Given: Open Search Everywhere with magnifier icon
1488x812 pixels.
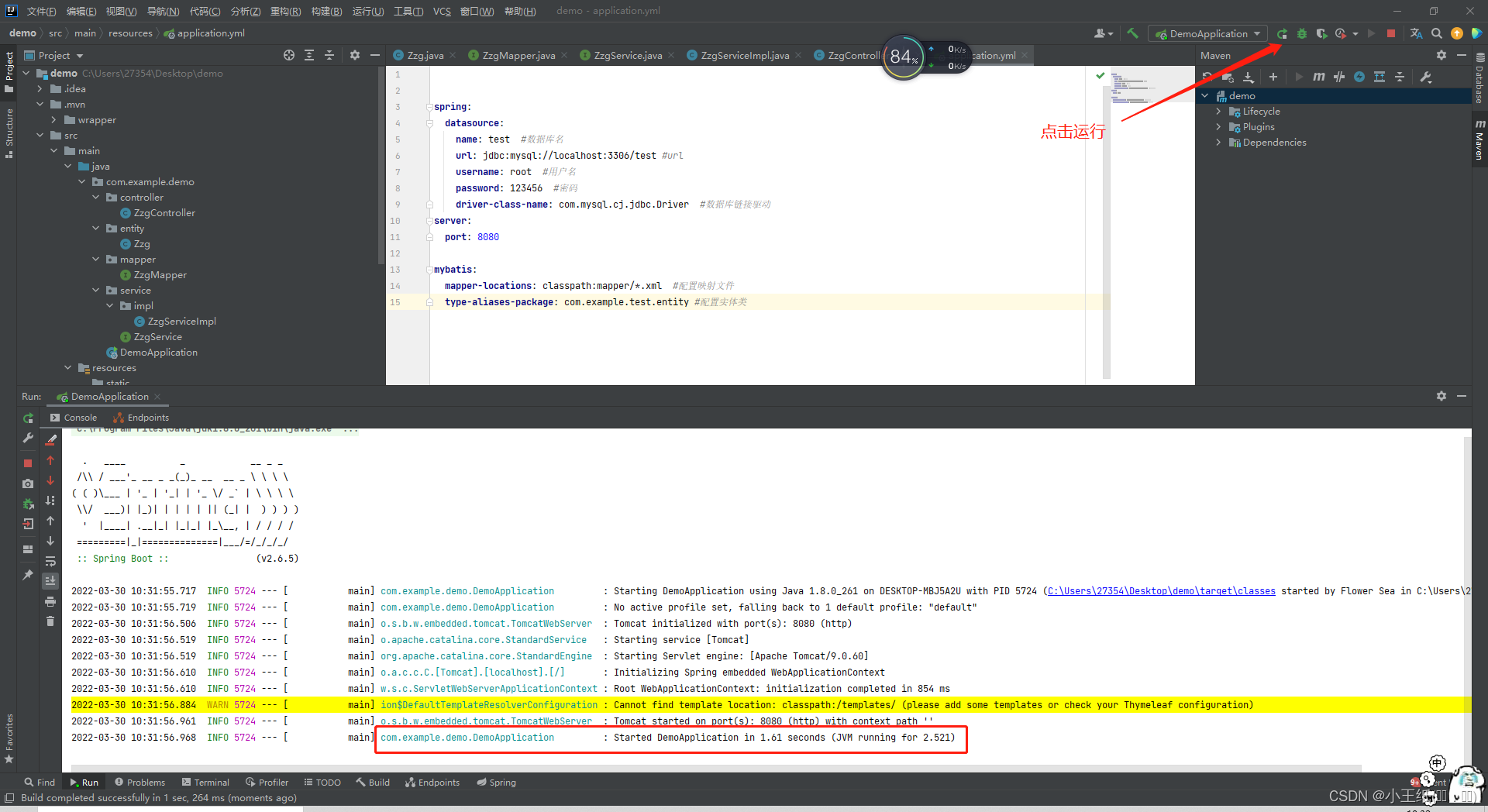Looking at the screenshot, I should click(x=1436, y=33).
